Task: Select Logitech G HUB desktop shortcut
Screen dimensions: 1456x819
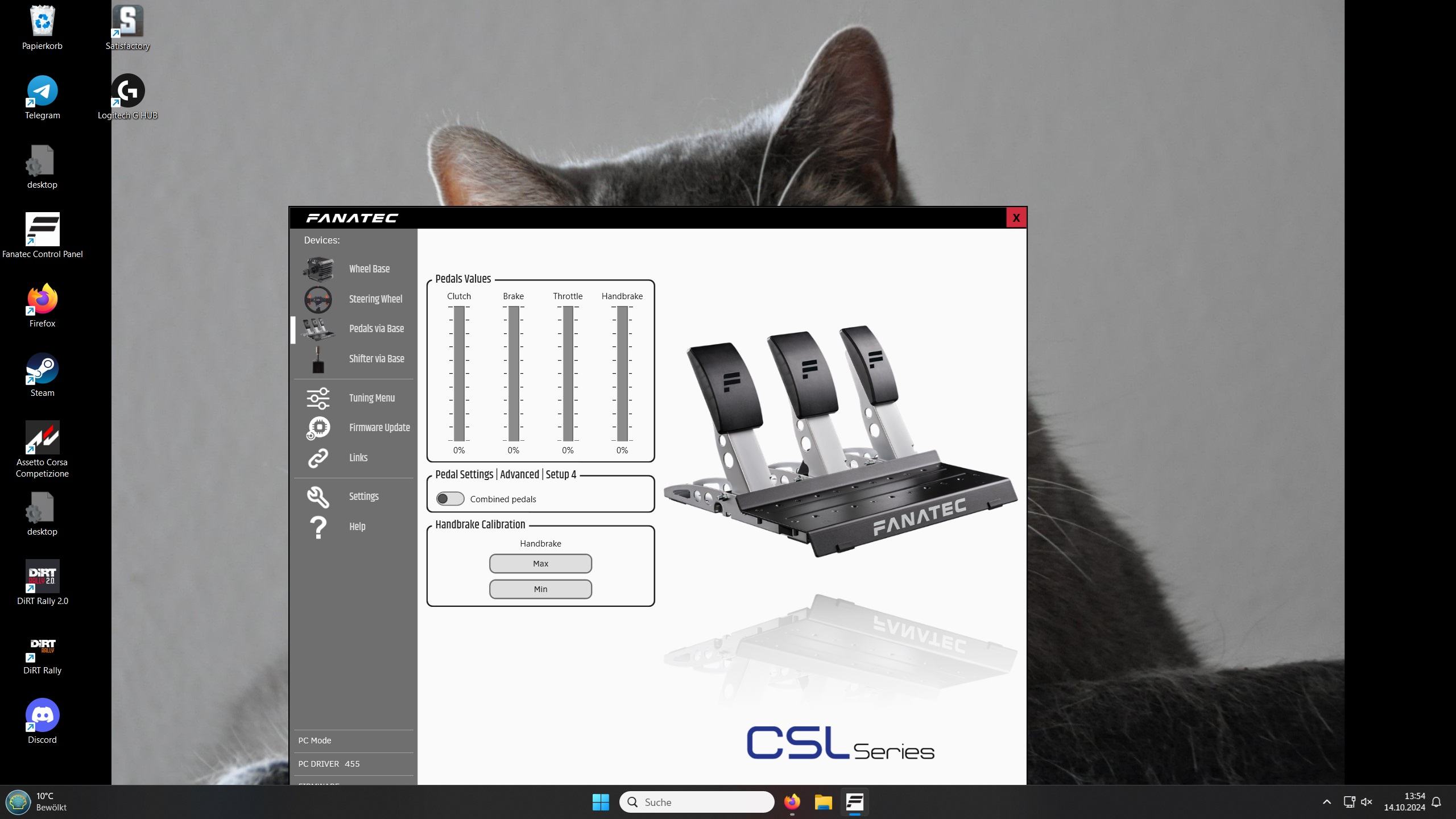Action: 127,97
